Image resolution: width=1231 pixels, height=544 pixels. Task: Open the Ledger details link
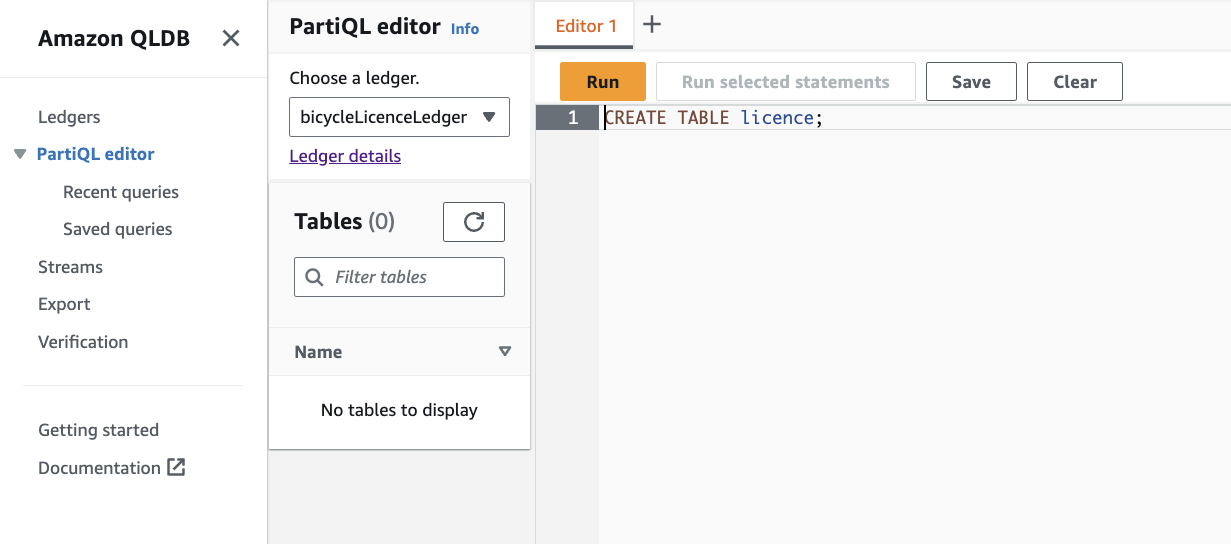(x=345, y=156)
